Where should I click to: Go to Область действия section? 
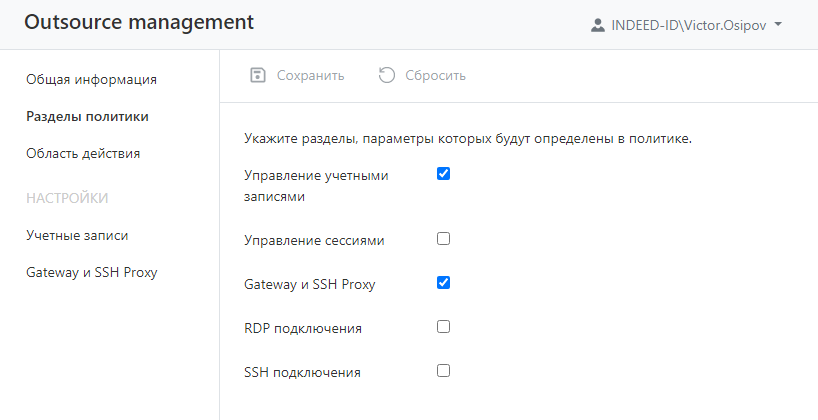coord(83,154)
